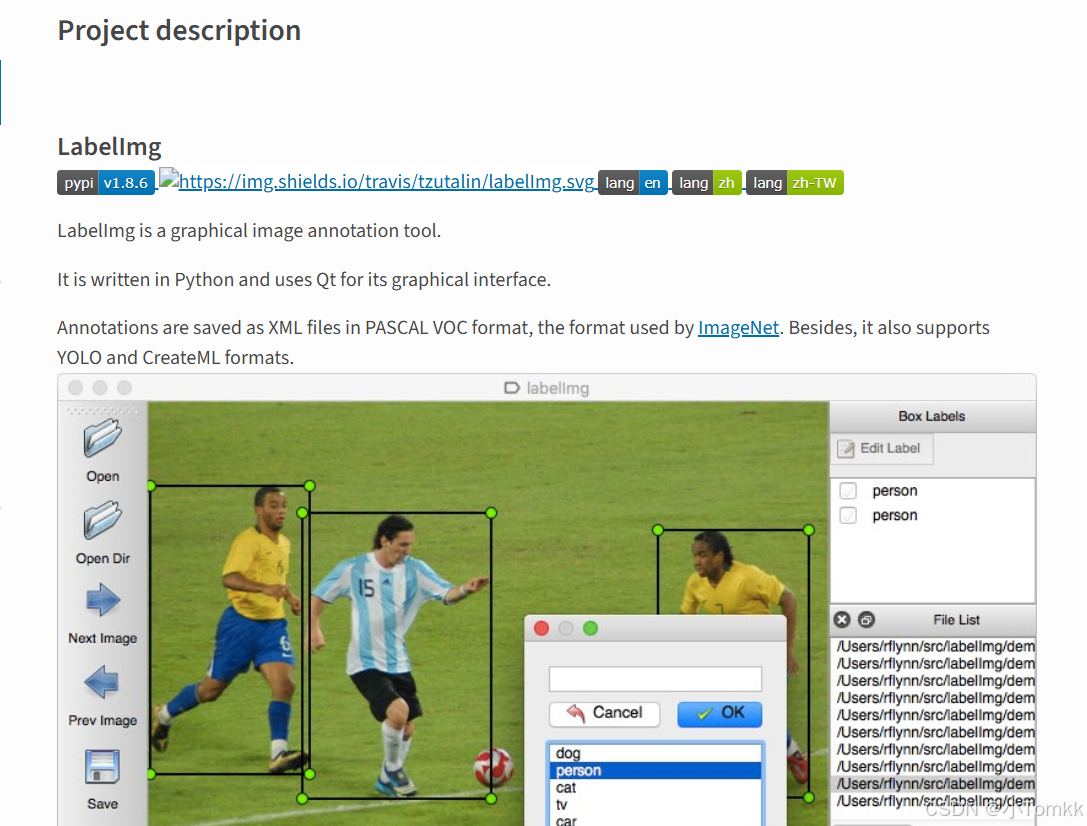Click the red close dot of label dialog
Image resolution: width=1087 pixels, height=826 pixels.
pos(541,629)
